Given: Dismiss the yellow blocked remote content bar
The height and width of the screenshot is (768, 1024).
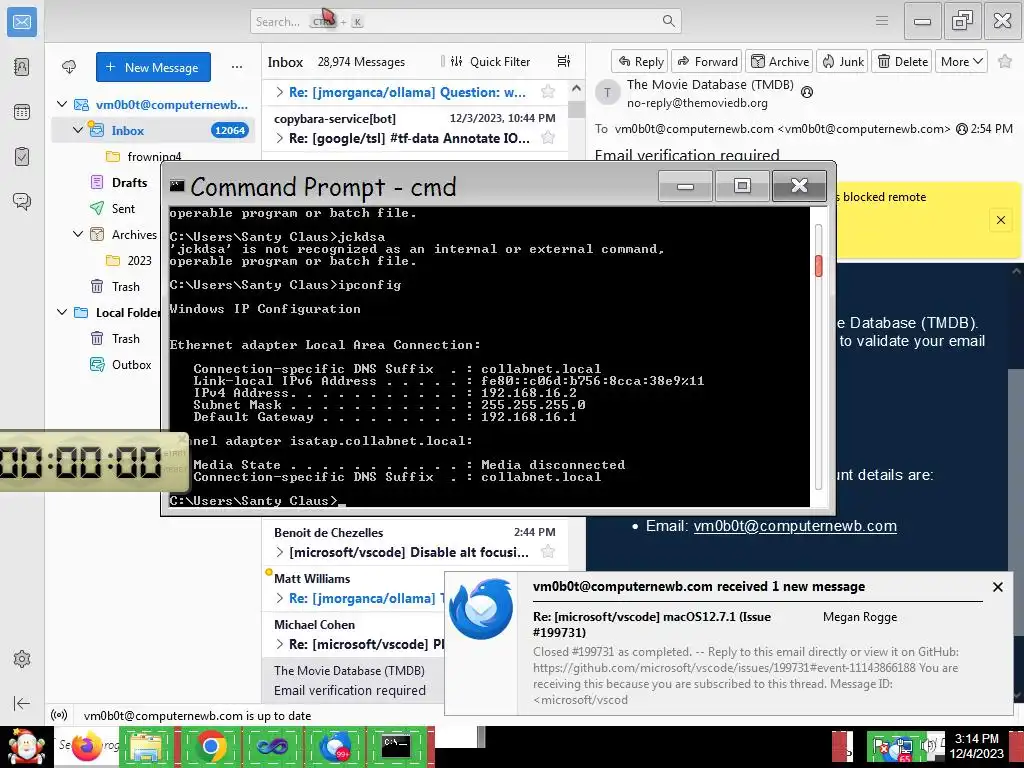Looking at the screenshot, I should pos(1000,220).
